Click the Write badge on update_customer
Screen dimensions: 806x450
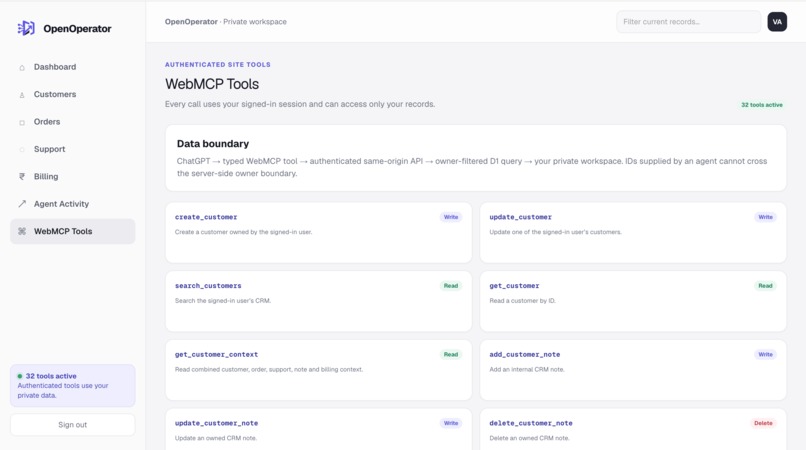pyautogui.click(x=765, y=217)
